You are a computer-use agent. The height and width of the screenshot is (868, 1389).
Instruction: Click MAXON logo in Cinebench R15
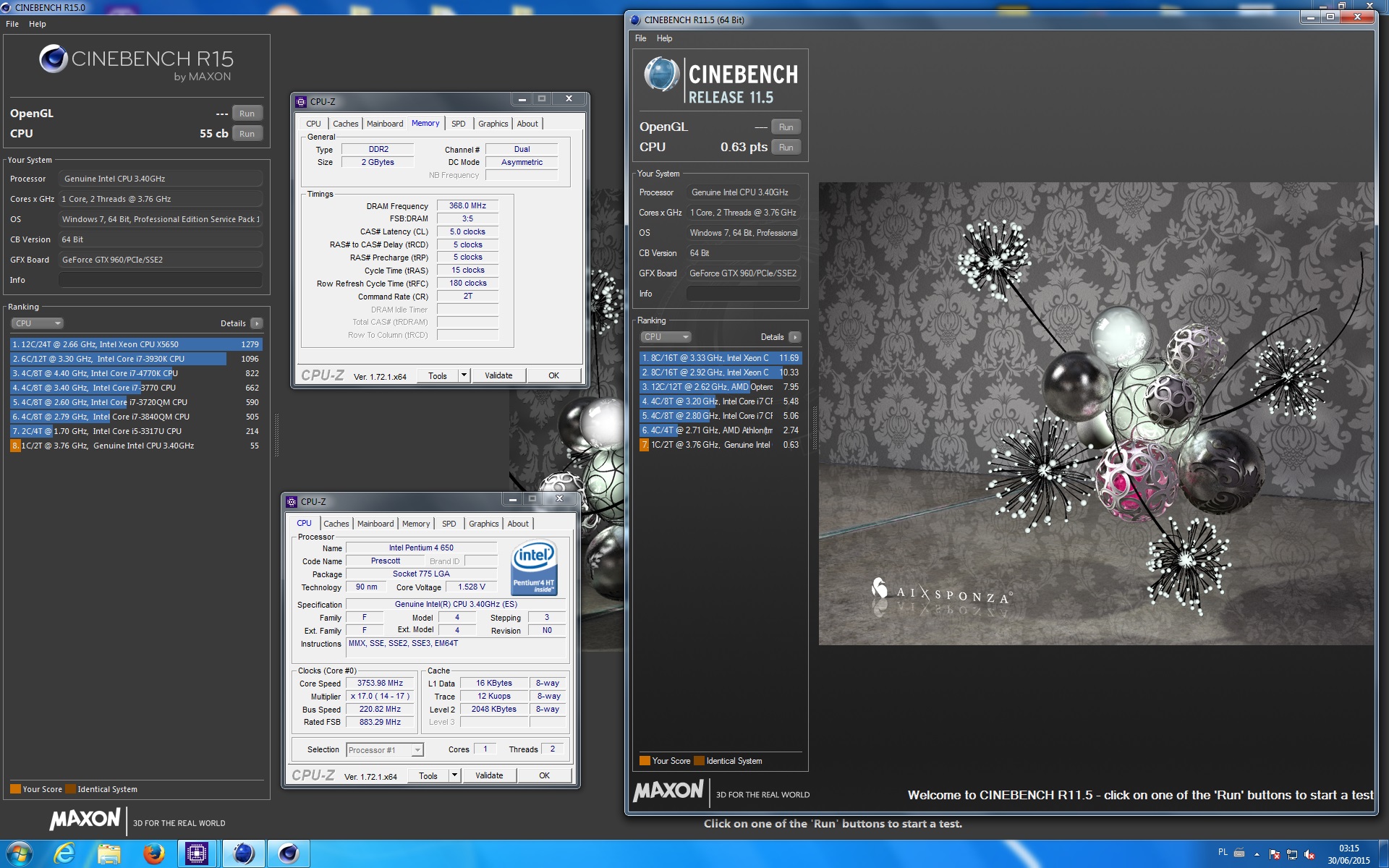85,819
